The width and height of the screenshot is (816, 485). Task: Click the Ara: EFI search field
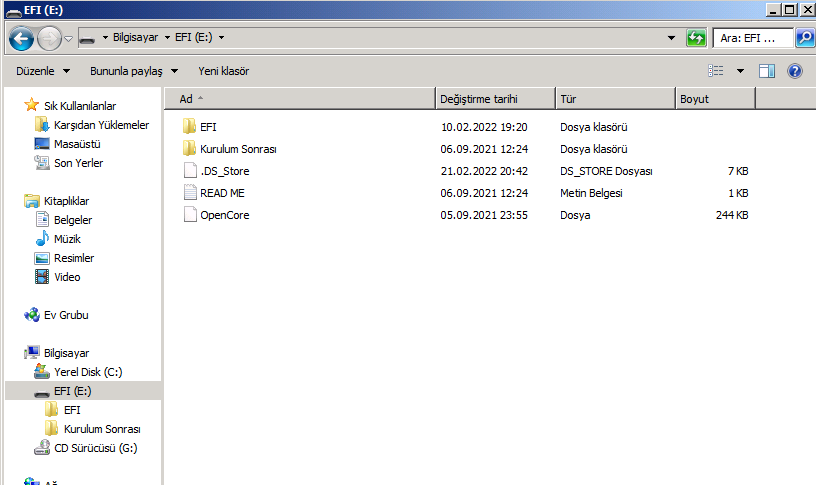coord(753,38)
